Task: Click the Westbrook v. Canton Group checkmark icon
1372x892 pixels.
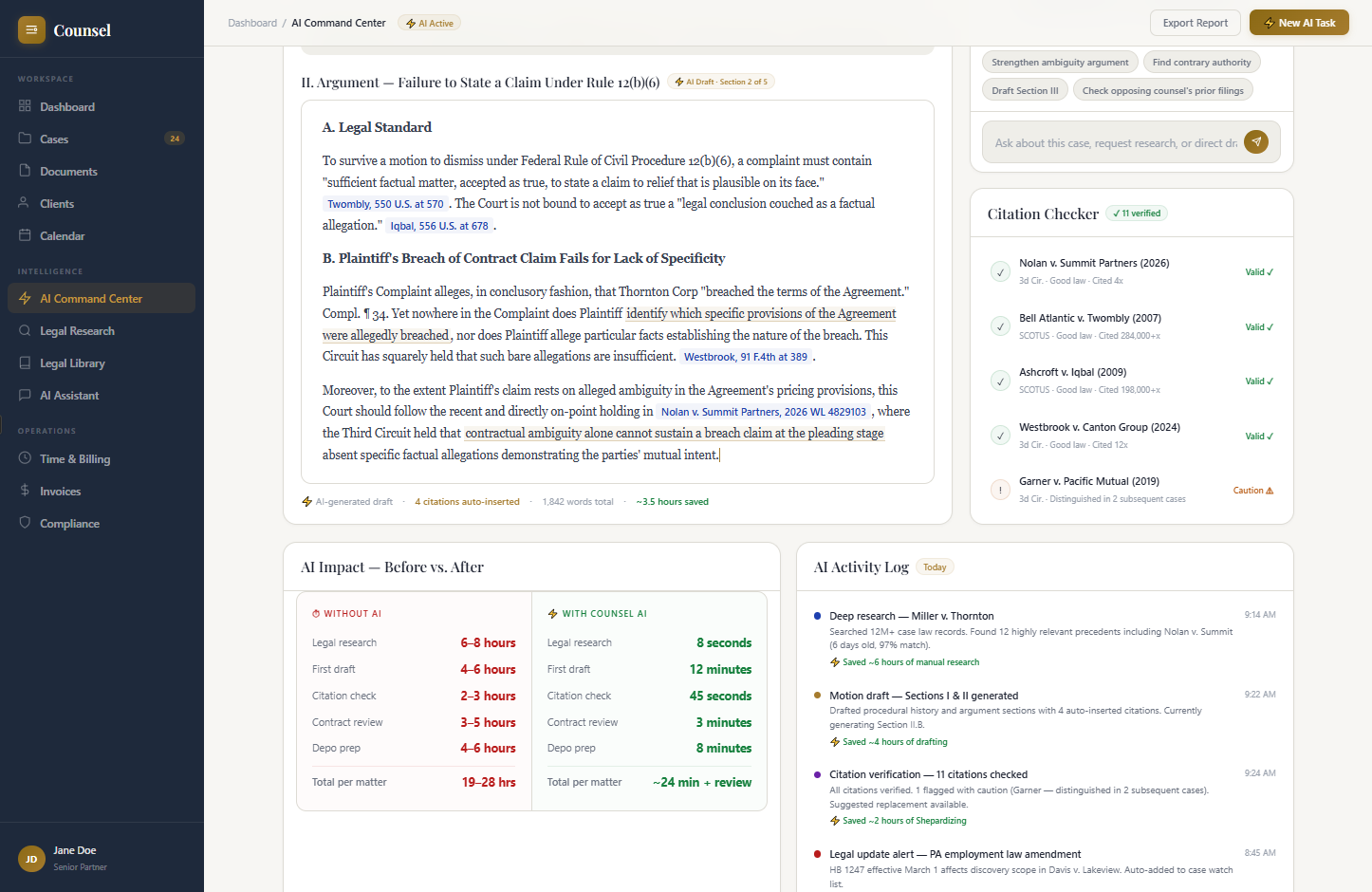Action: (1000, 436)
